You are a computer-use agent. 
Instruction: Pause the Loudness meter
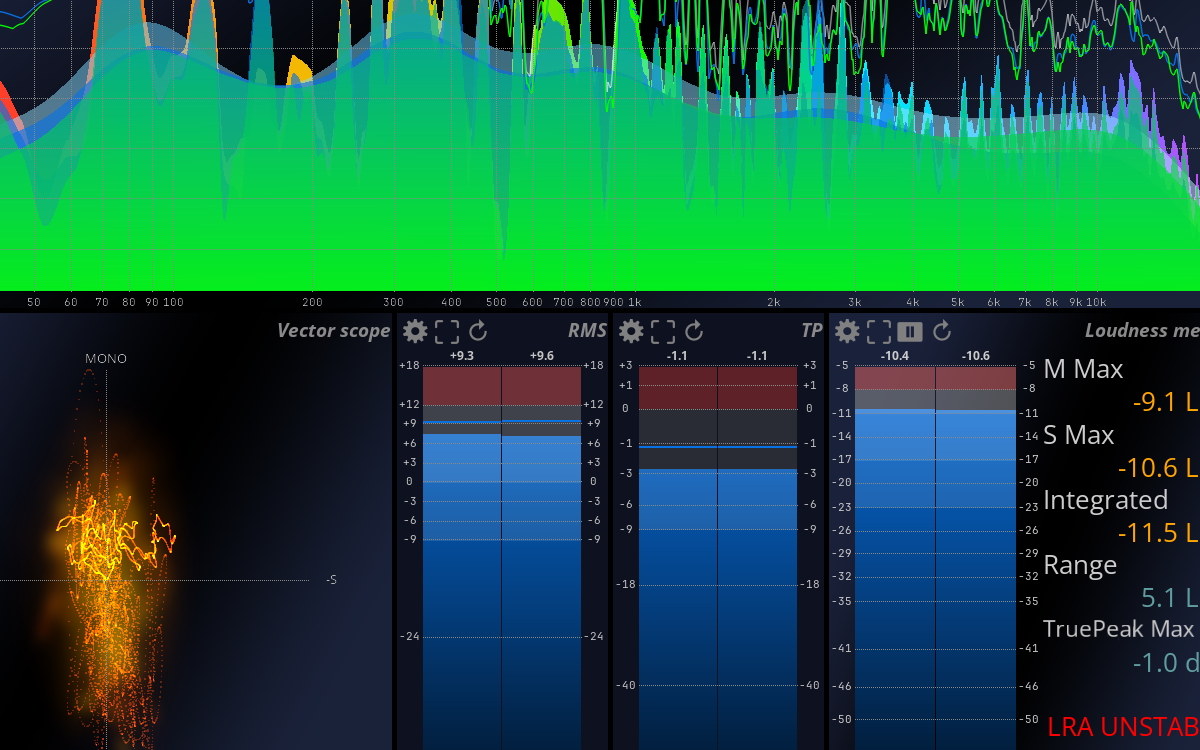pyautogui.click(x=911, y=331)
